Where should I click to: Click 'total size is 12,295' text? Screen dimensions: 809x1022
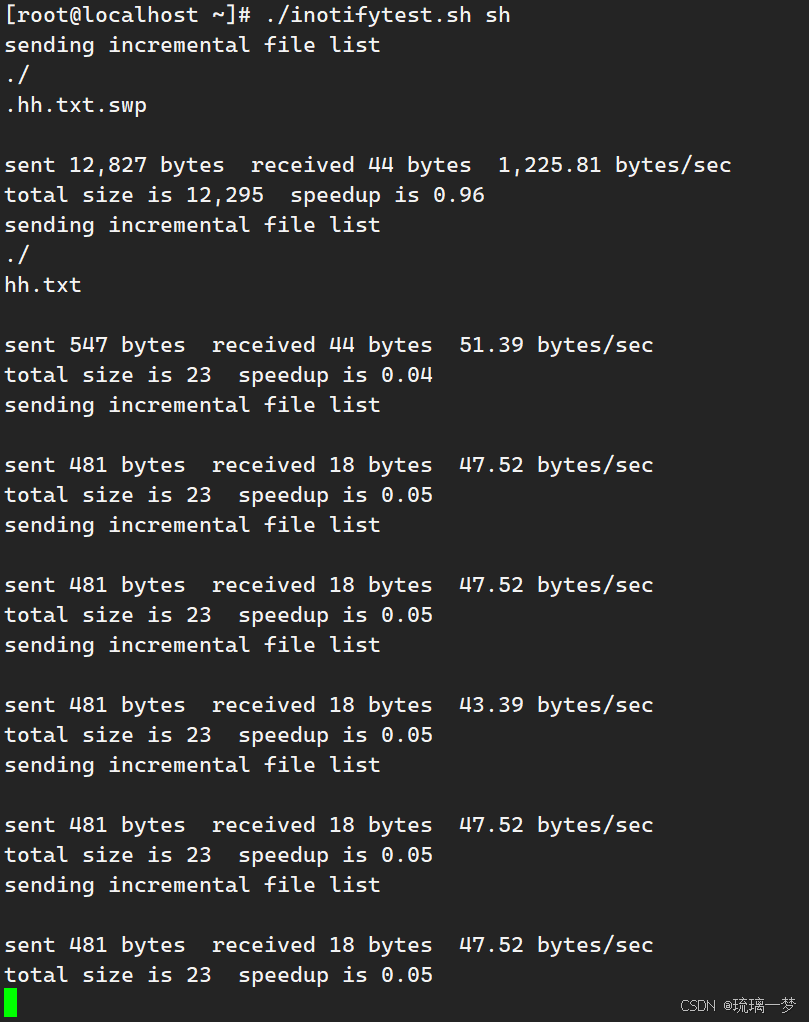tap(134, 195)
